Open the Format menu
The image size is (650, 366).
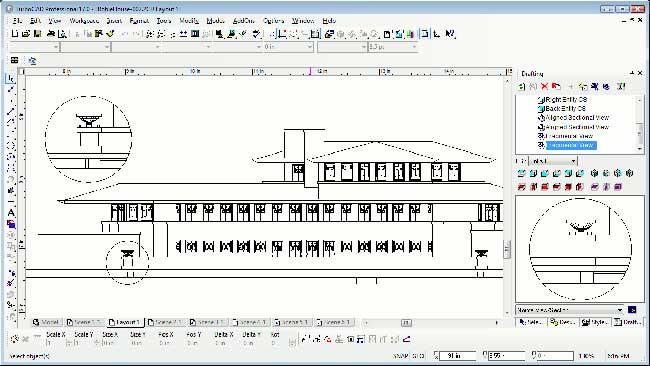[x=139, y=20]
